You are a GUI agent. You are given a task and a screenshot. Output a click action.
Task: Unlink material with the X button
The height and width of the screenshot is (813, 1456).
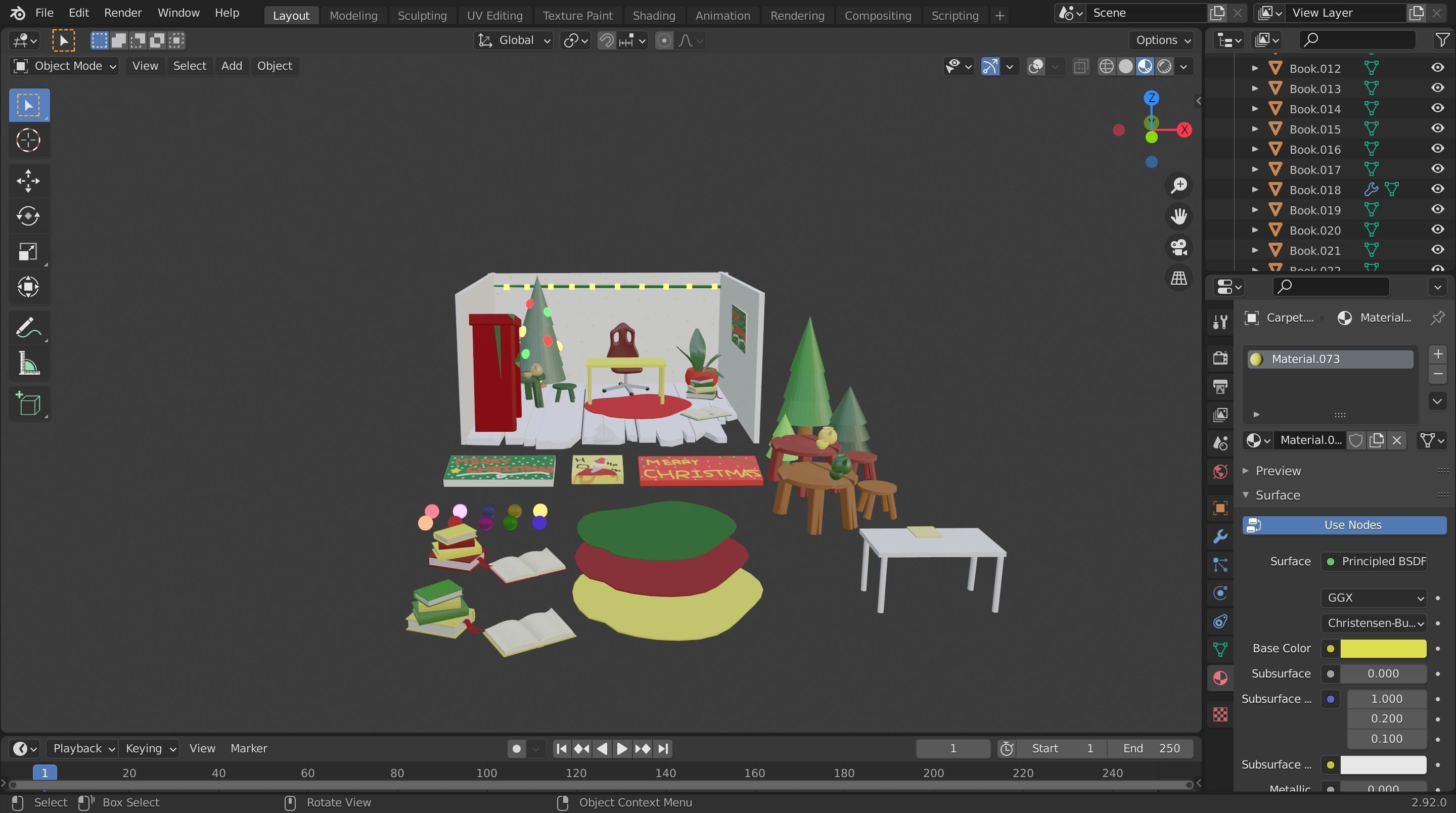point(1397,440)
